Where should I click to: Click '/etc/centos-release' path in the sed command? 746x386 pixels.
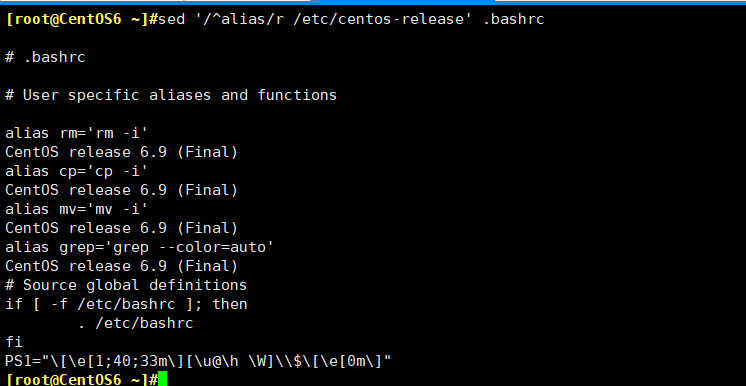[379, 20]
